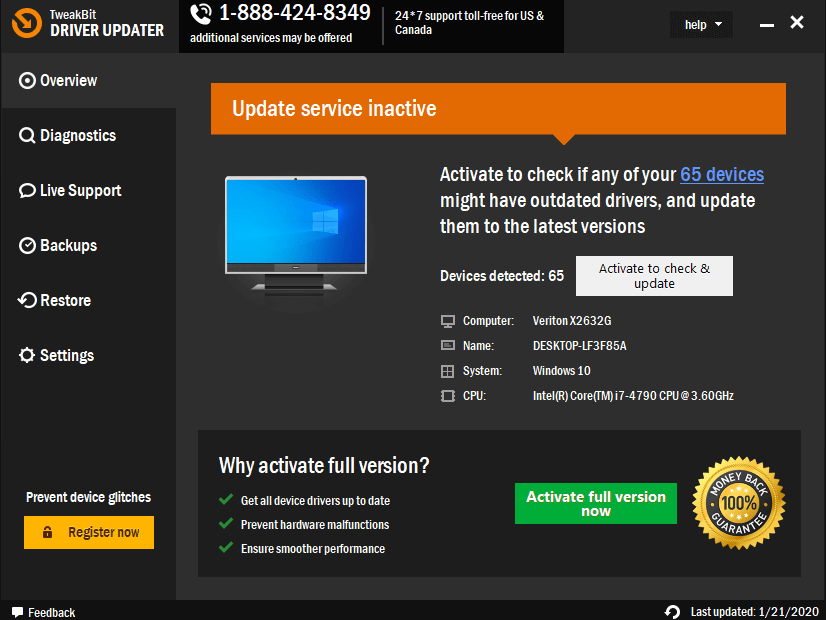Image resolution: width=826 pixels, height=620 pixels.
Task: Open the help dropdown
Action: [x=701, y=24]
